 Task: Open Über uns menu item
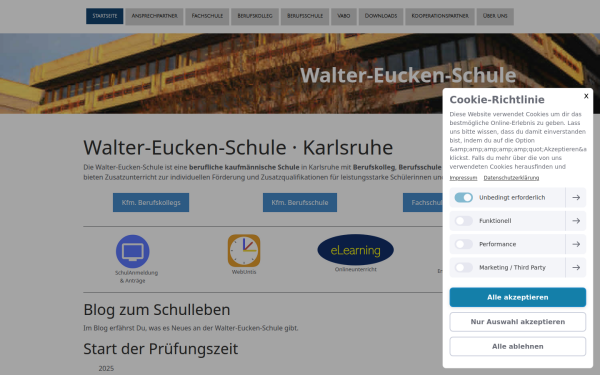(495, 16)
